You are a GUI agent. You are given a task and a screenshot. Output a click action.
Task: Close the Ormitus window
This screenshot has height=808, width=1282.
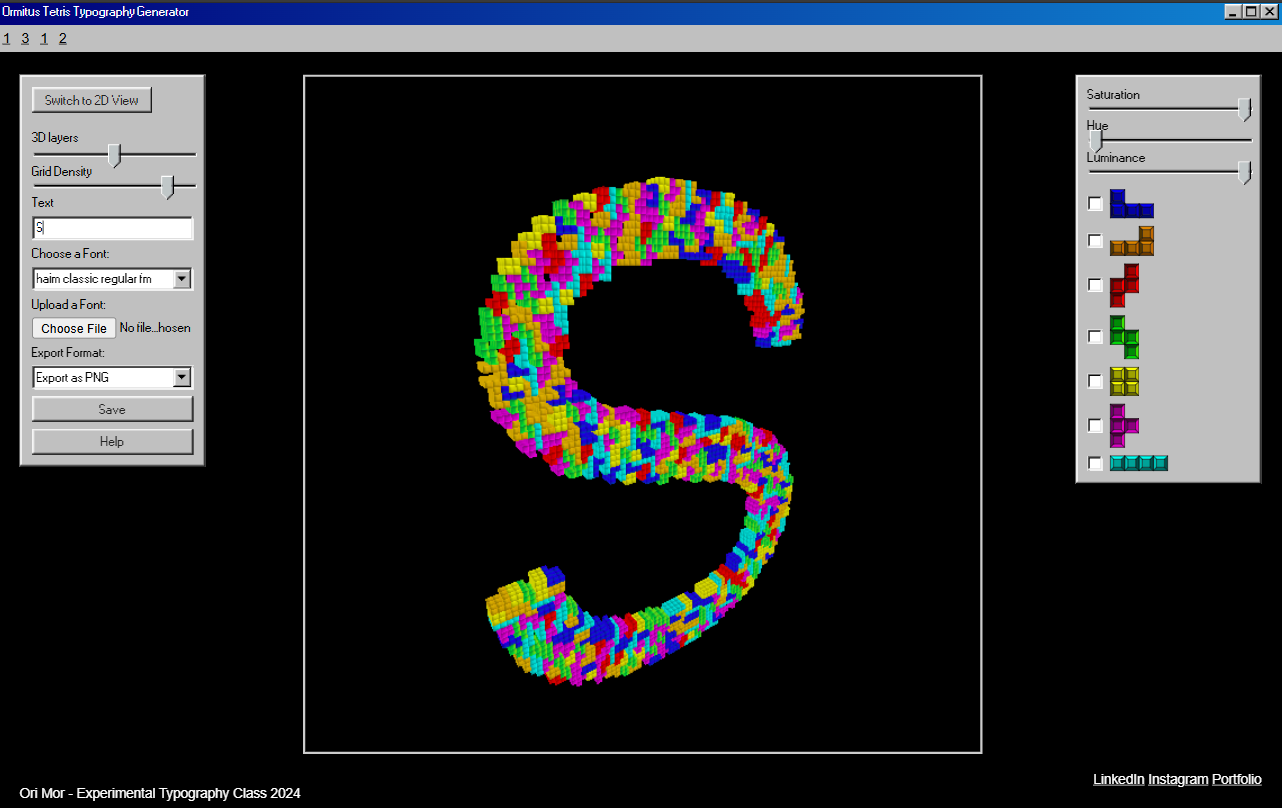pyautogui.click(x=1269, y=12)
